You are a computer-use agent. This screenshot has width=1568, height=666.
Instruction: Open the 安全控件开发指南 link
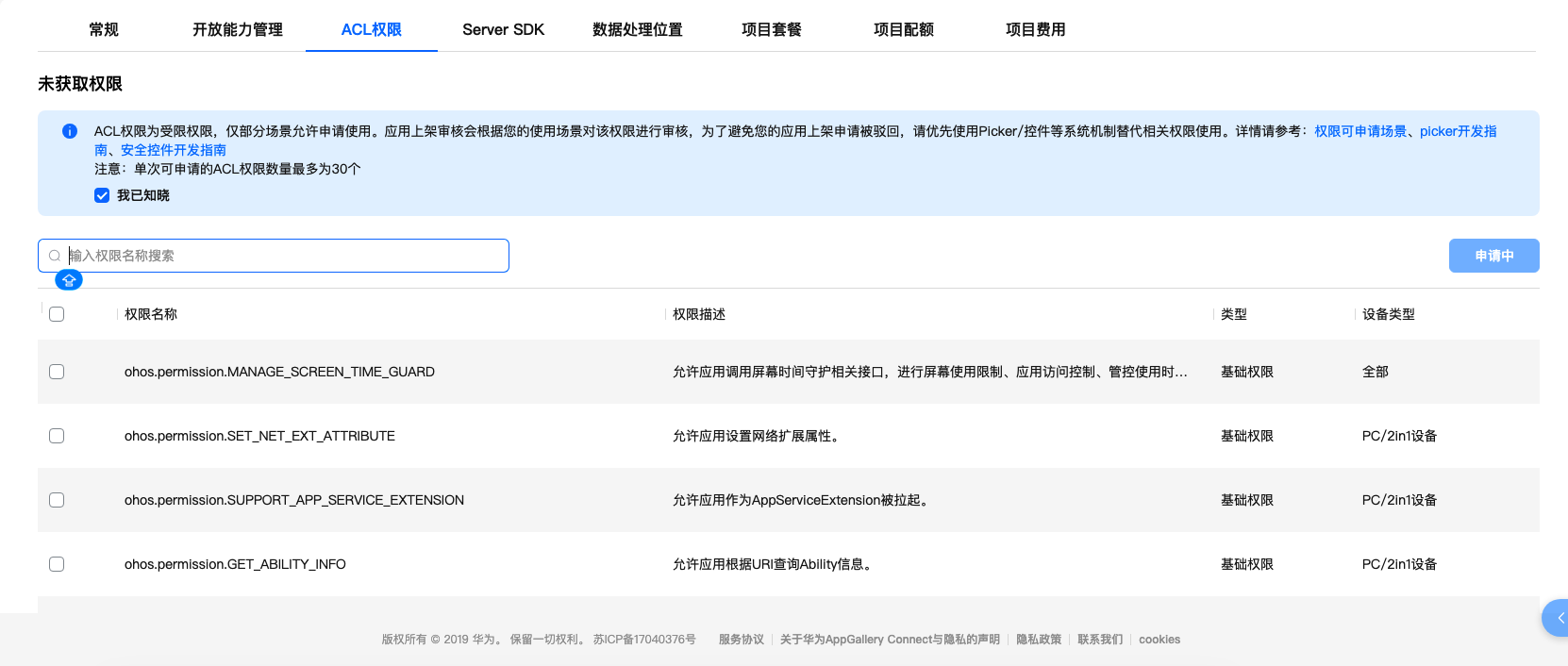(174, 150)
